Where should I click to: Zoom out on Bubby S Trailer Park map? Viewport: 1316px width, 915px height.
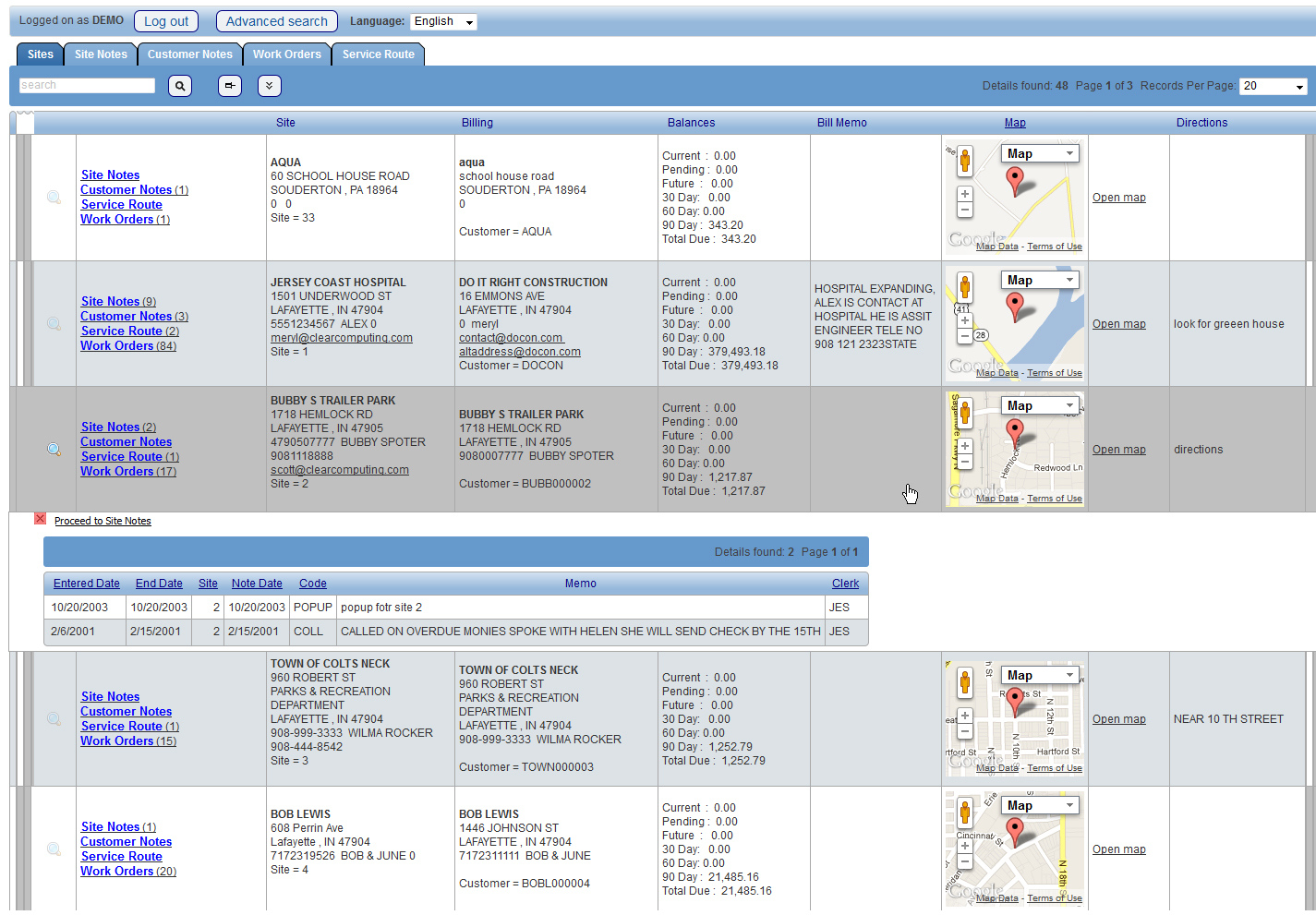(965, 462)
